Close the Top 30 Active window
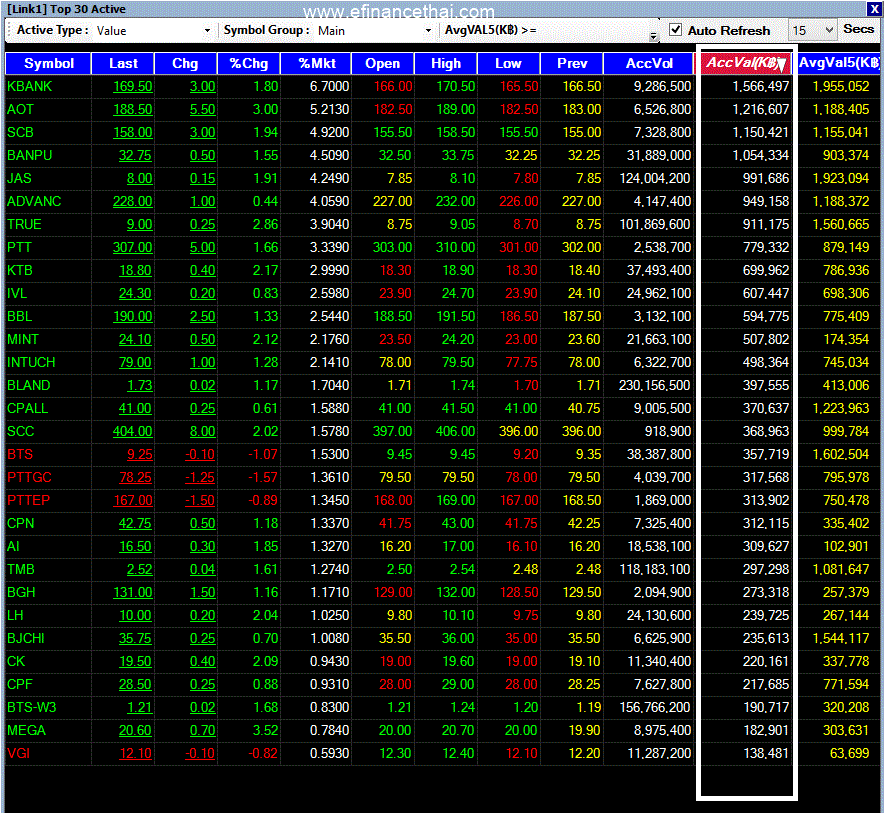Viewport: 885px width, 813px height. 874,8
